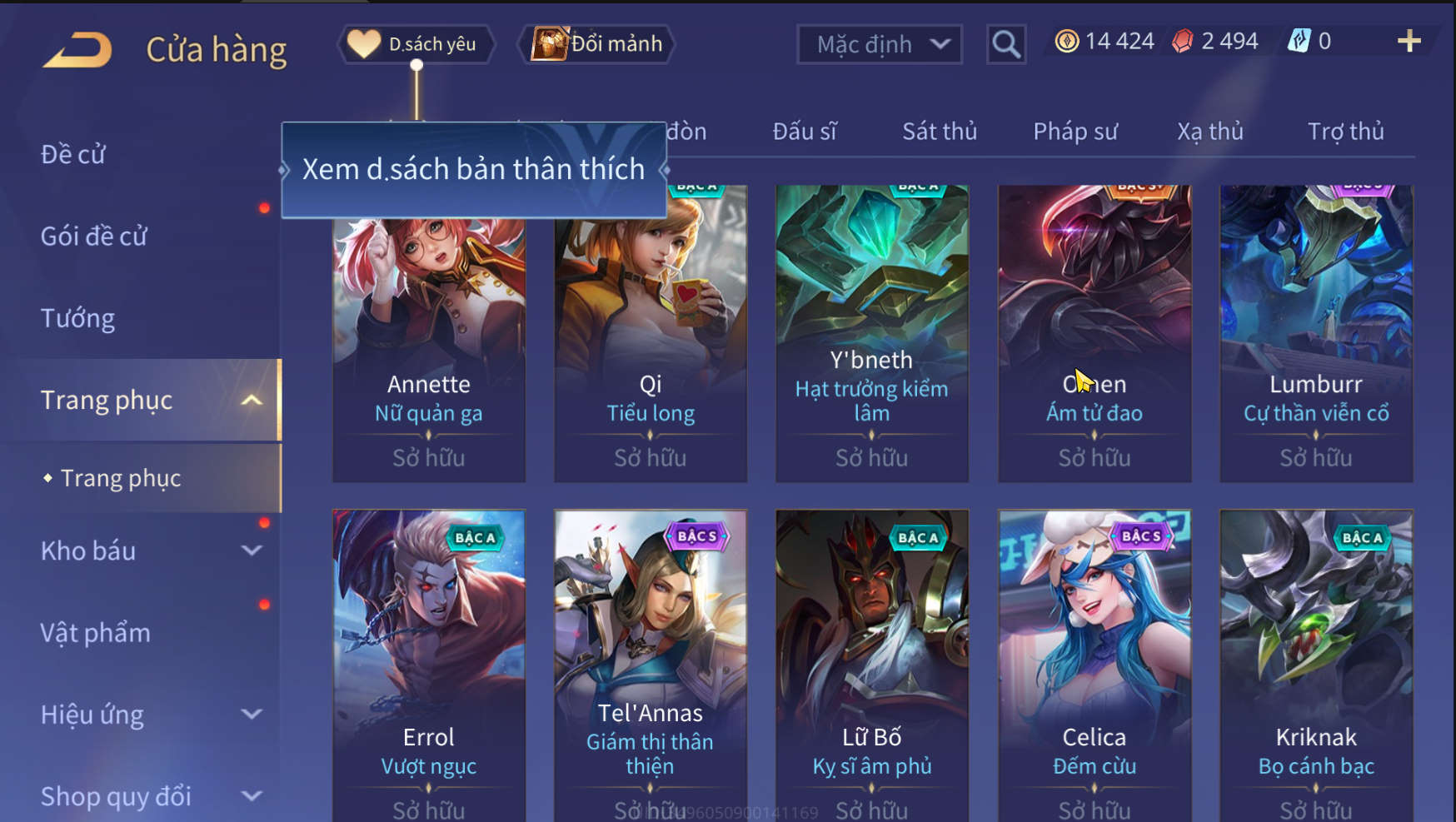Open the Mặc định sort dropdown

[880, 44]
